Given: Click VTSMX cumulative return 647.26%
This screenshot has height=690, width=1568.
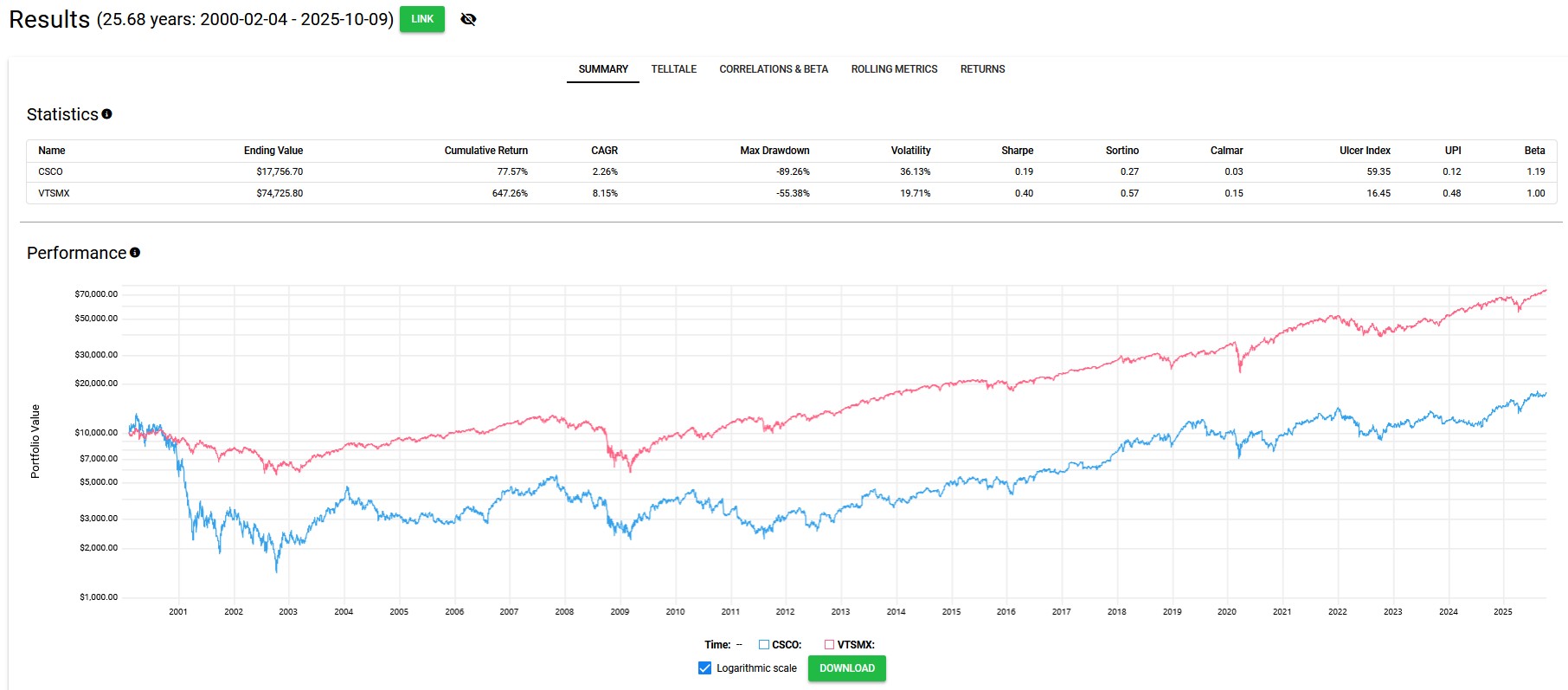Looking at the screenshot, I should tap(510, 193).
